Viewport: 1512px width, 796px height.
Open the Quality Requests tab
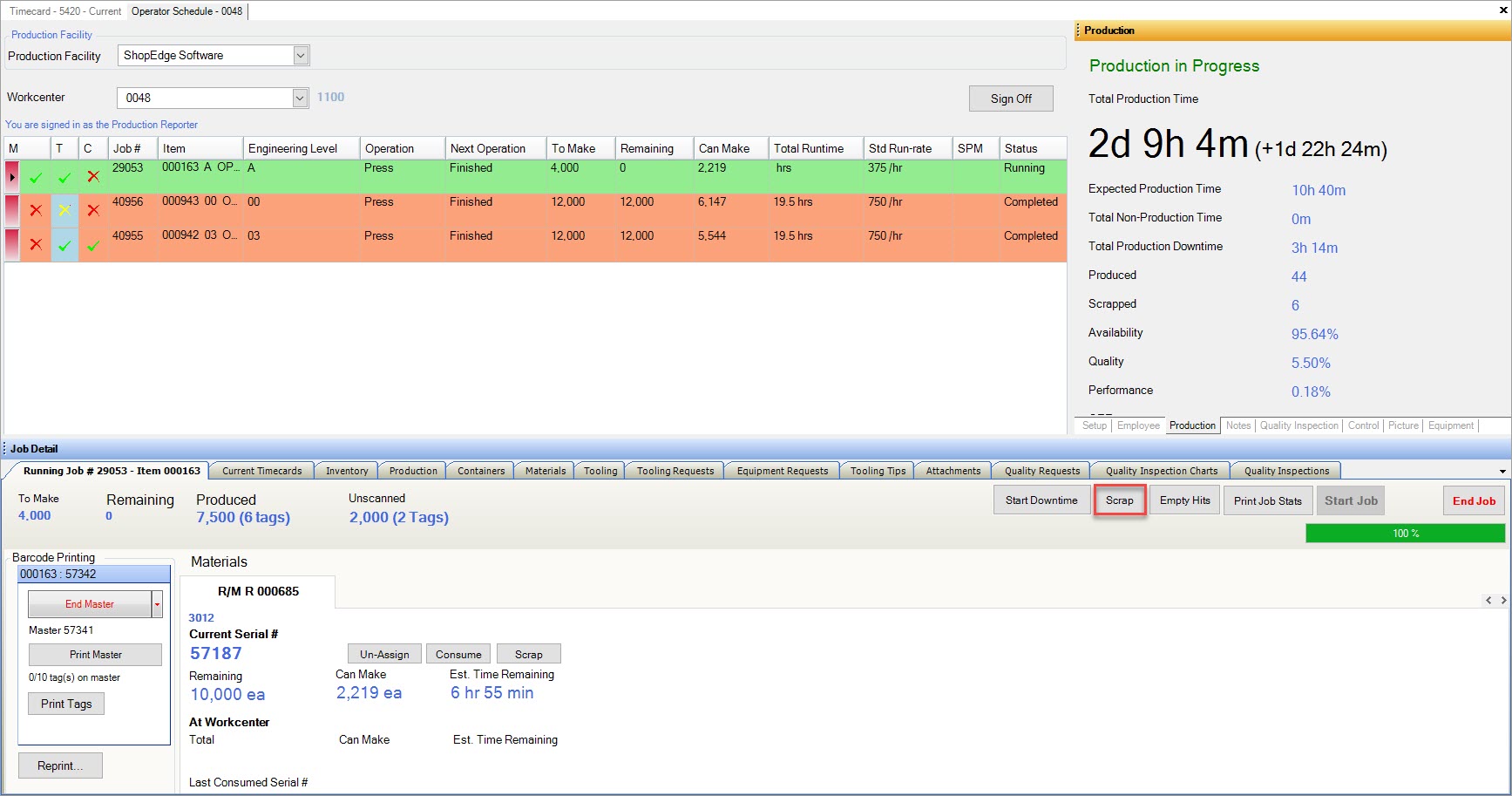pos(1042,471)
